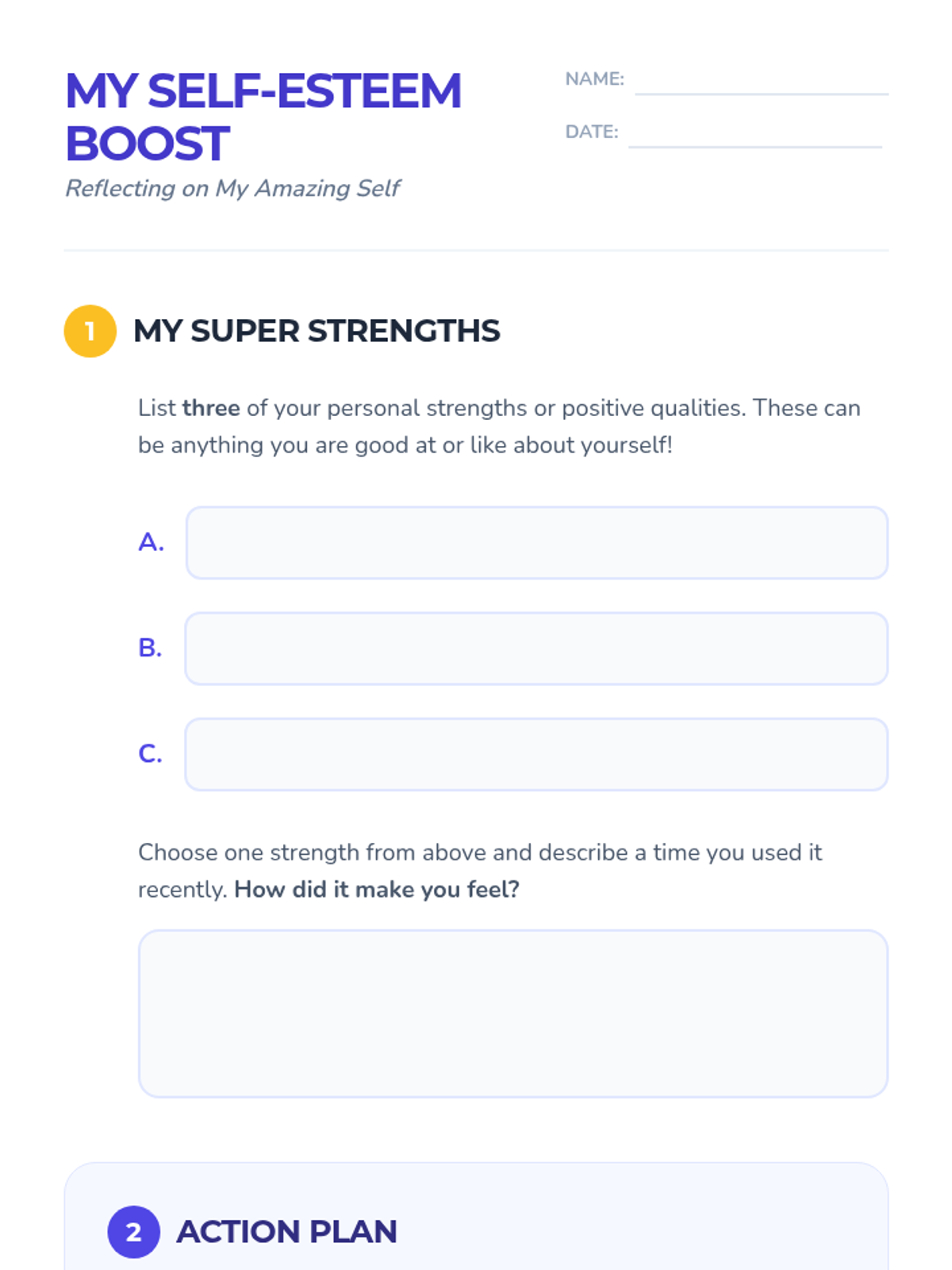Click the yellow number 1 badge
Image resolution: width=952 pixels, height=1270 pixels.
click(x=90, y=331)
